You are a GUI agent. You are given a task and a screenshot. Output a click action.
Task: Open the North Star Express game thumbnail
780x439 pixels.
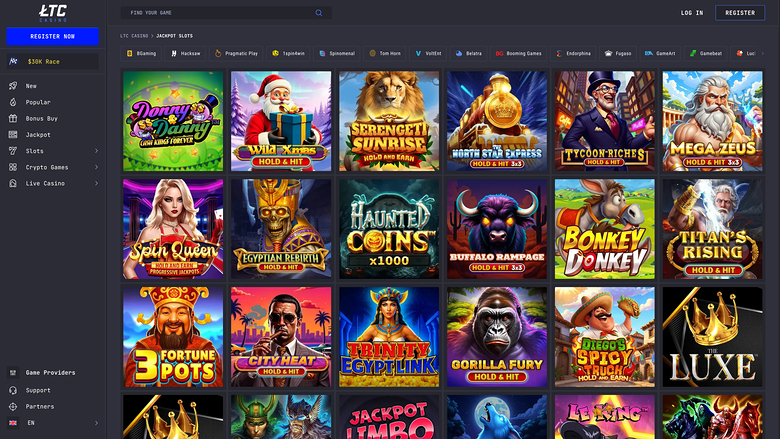[497, 121]
